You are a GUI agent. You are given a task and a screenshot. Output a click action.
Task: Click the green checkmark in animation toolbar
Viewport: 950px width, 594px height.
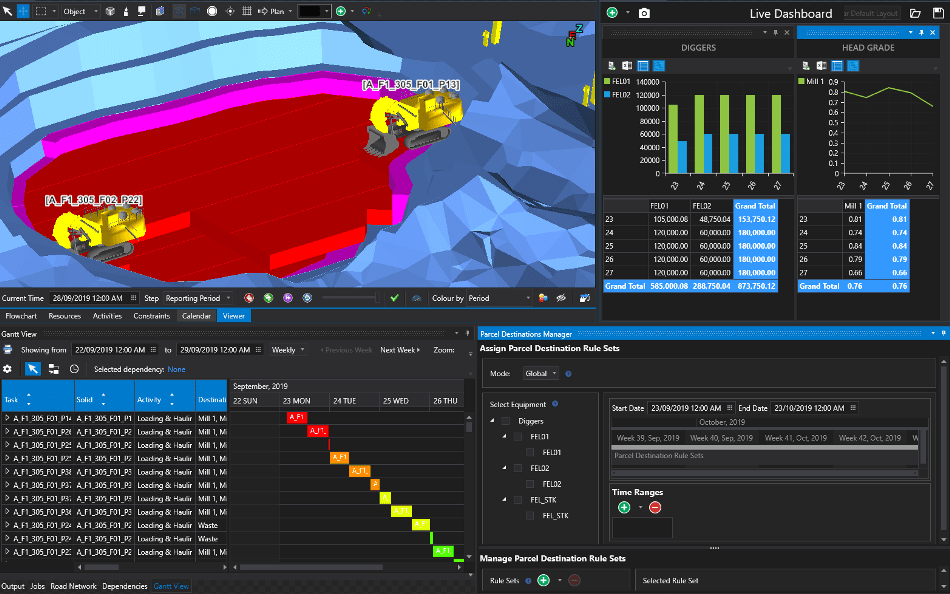pyautogui.click(x=394, y=298)
